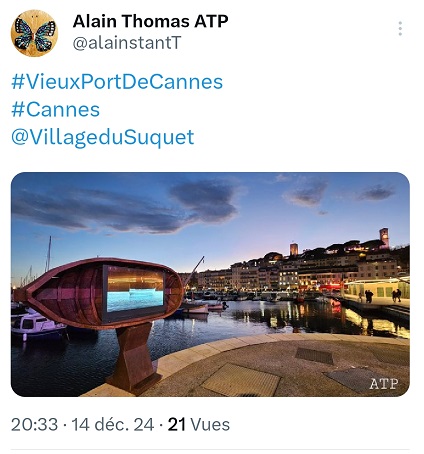
Task: Open the Cannes harbor photo
Action: 210,284
